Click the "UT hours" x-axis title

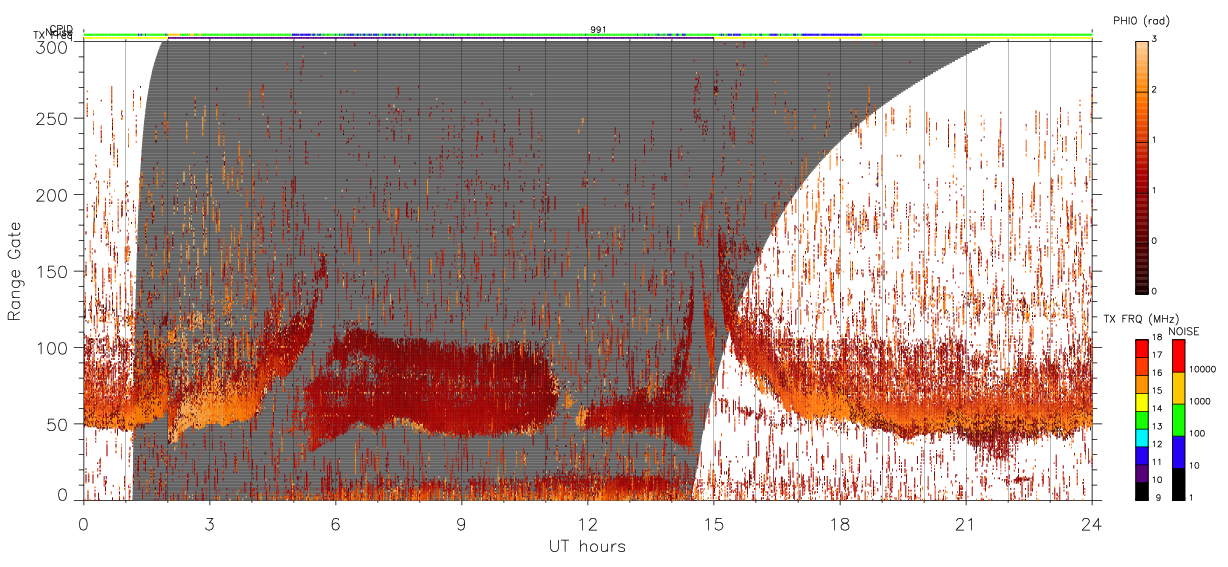tap(587, 546)
